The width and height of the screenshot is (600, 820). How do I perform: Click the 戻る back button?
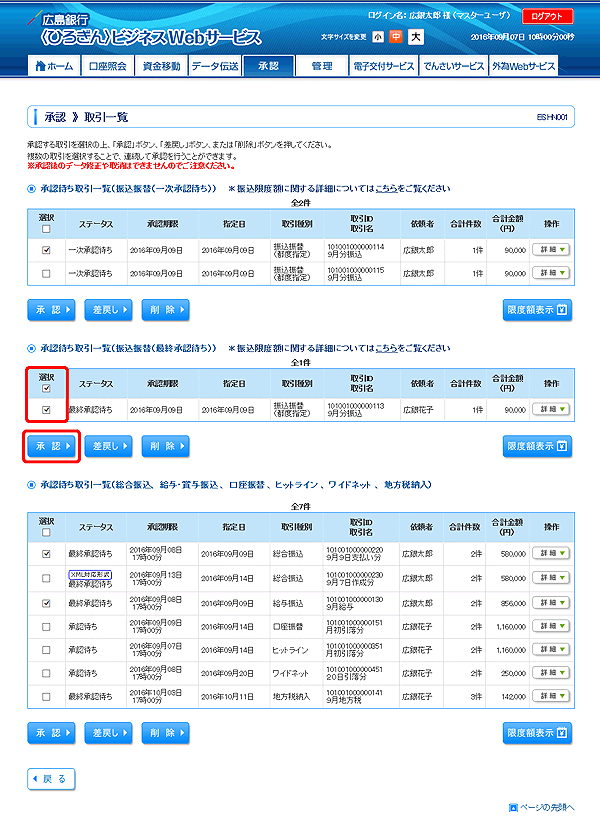tap(50, 778)
